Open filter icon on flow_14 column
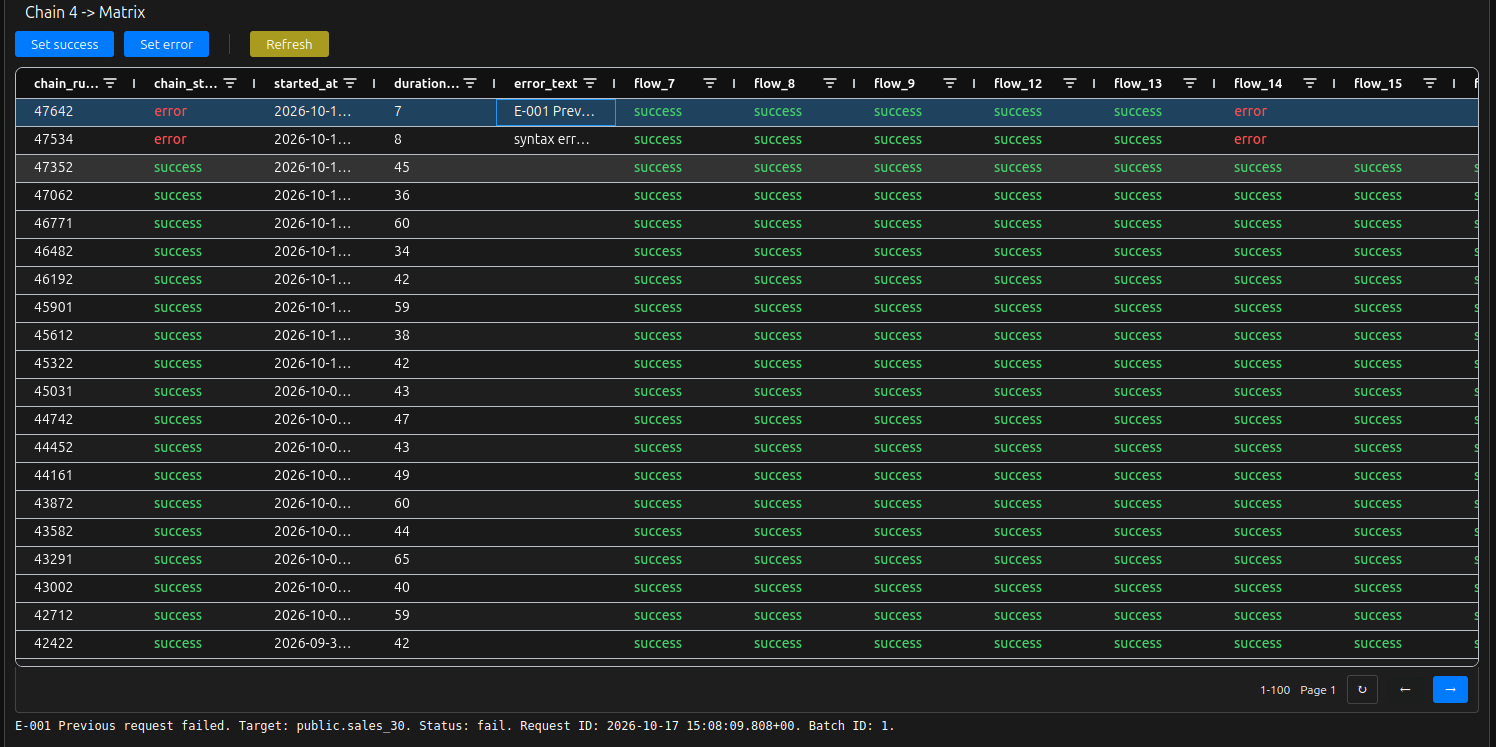Viewport: 1496px width, 747px height. (1310, 83)
